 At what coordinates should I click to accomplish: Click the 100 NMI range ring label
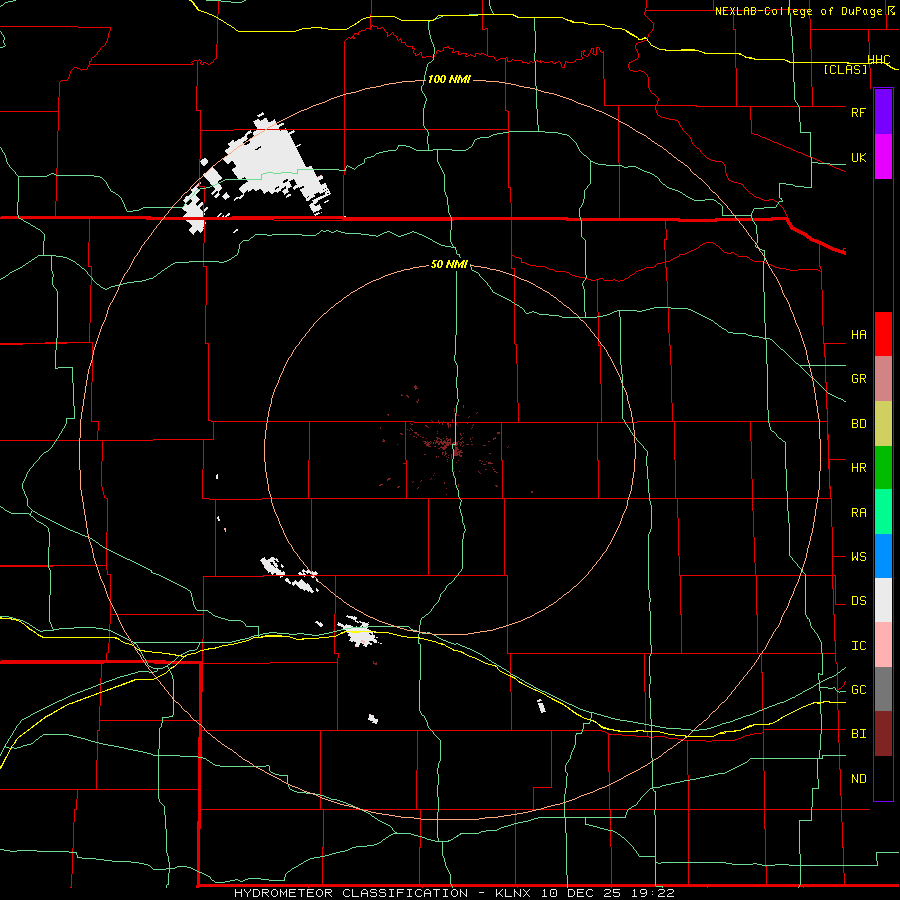[449, 79]
